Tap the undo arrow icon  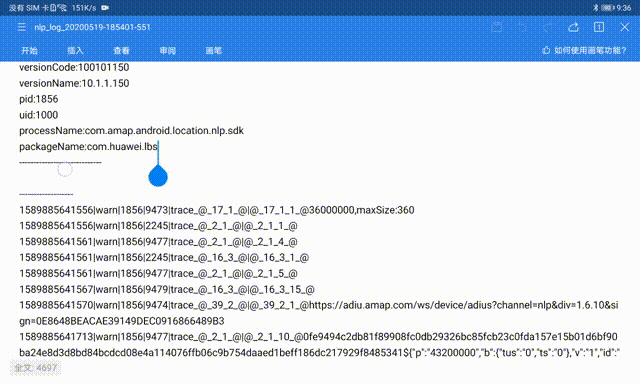[x=522, y=27]
